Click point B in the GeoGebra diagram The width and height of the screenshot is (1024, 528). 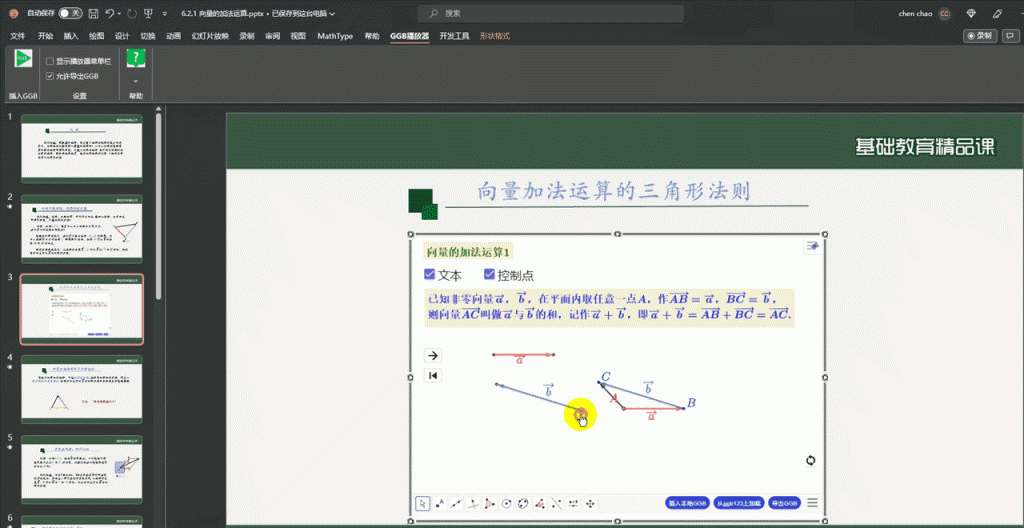tap(683, 408)
